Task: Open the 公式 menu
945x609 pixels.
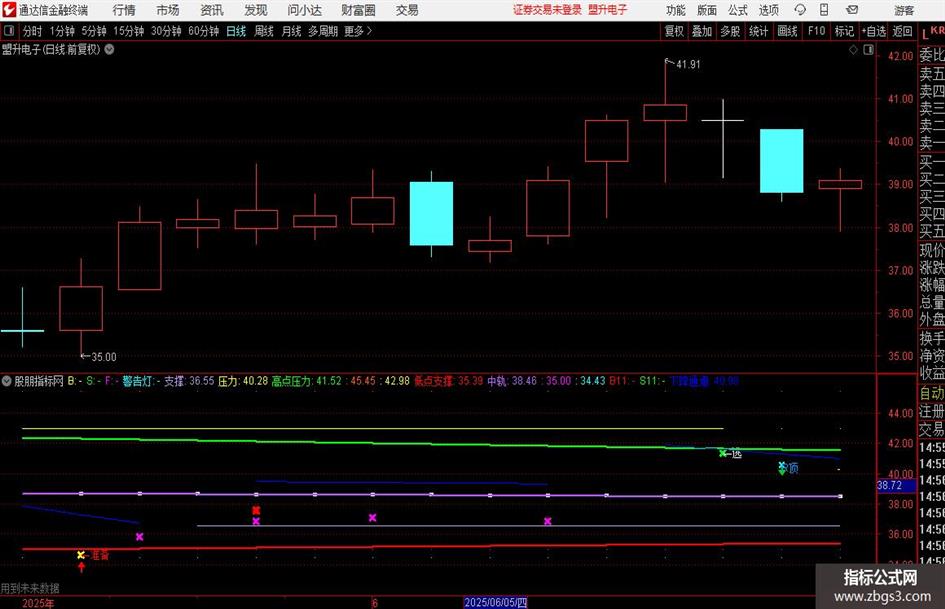Action: 738,10
